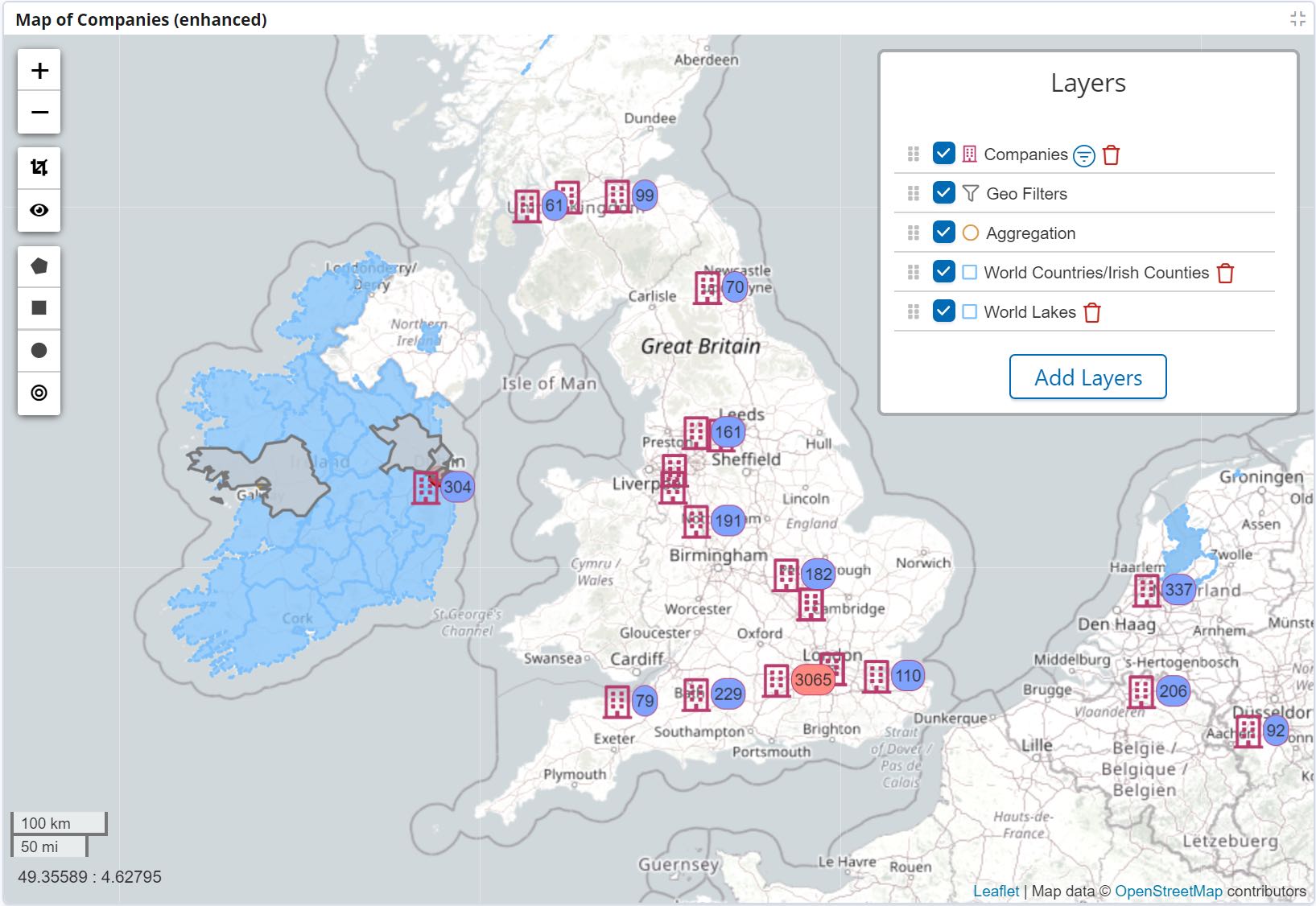The image size is (1316, 906).
Task: Open the OpenStreetMap link
Action: 1168,891
